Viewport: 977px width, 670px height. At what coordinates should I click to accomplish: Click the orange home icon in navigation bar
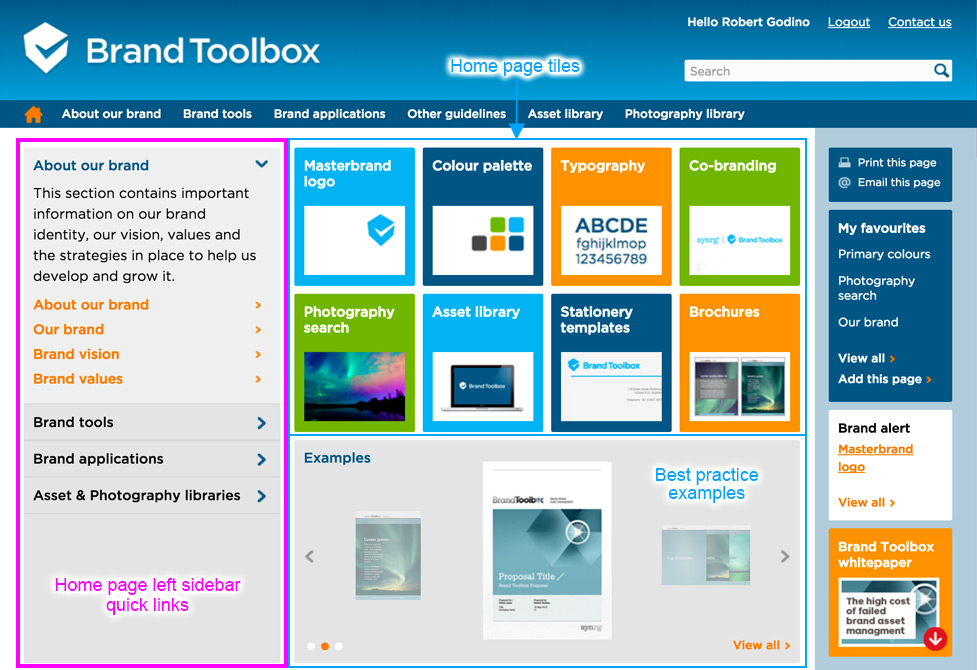tap(34, 114)
